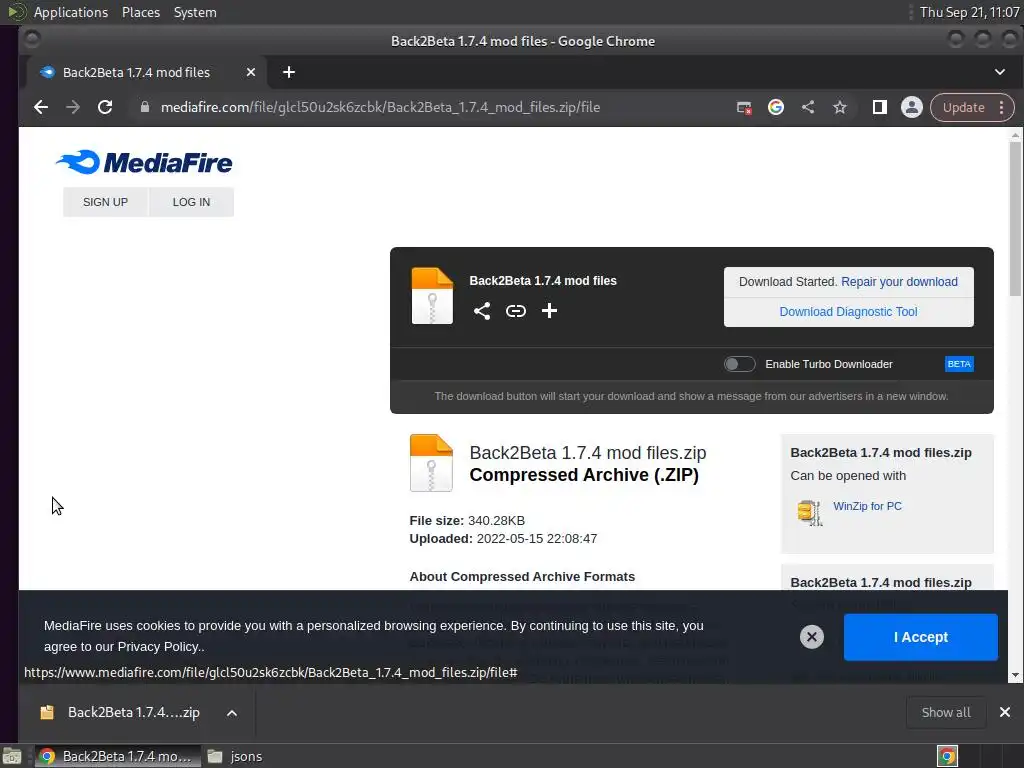Switch to the jsons taskbar window
The width and height of the screenshot is (1024, 768).
[235, 756]
